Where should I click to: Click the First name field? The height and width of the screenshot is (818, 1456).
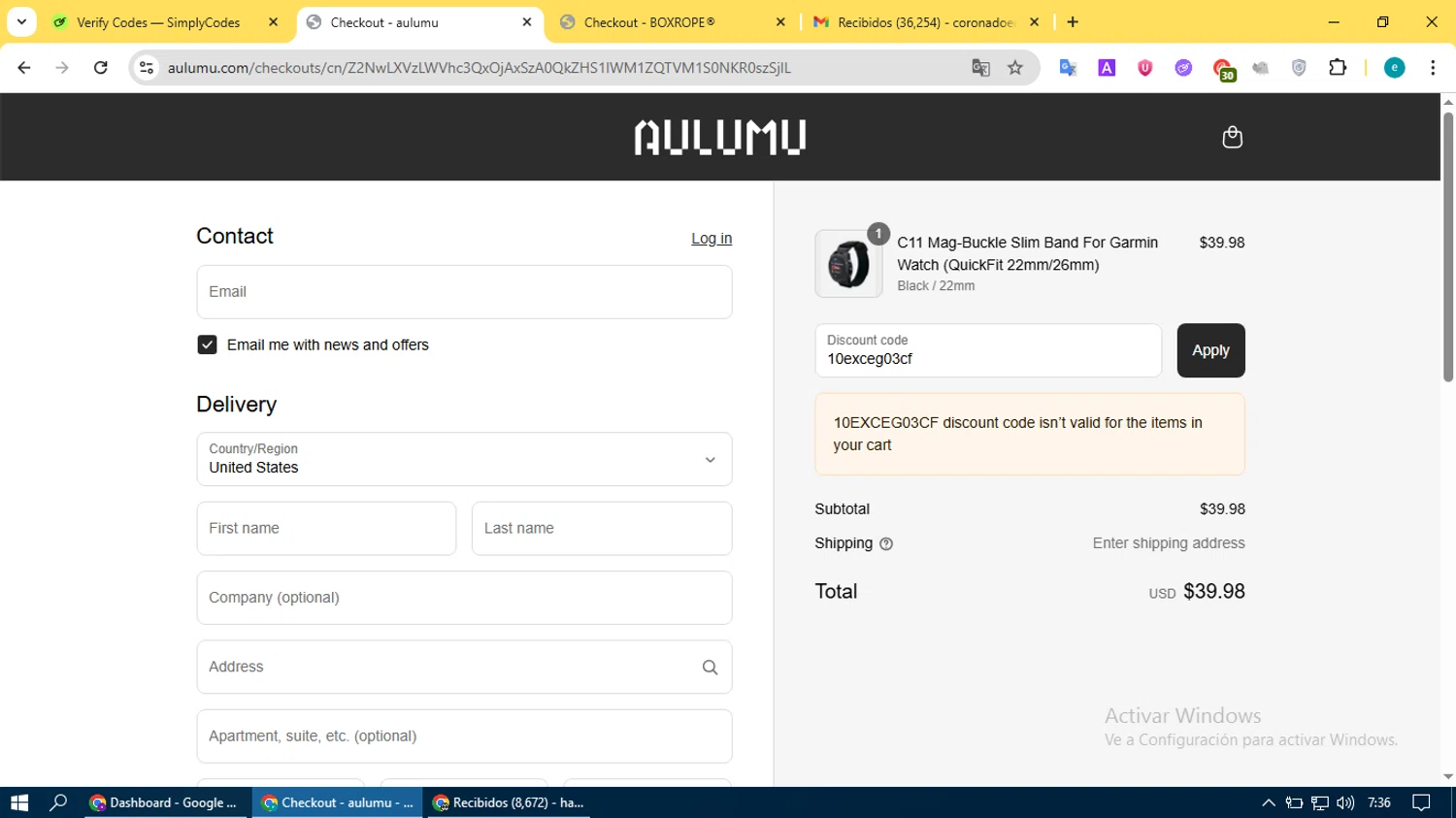pos(326,529)
